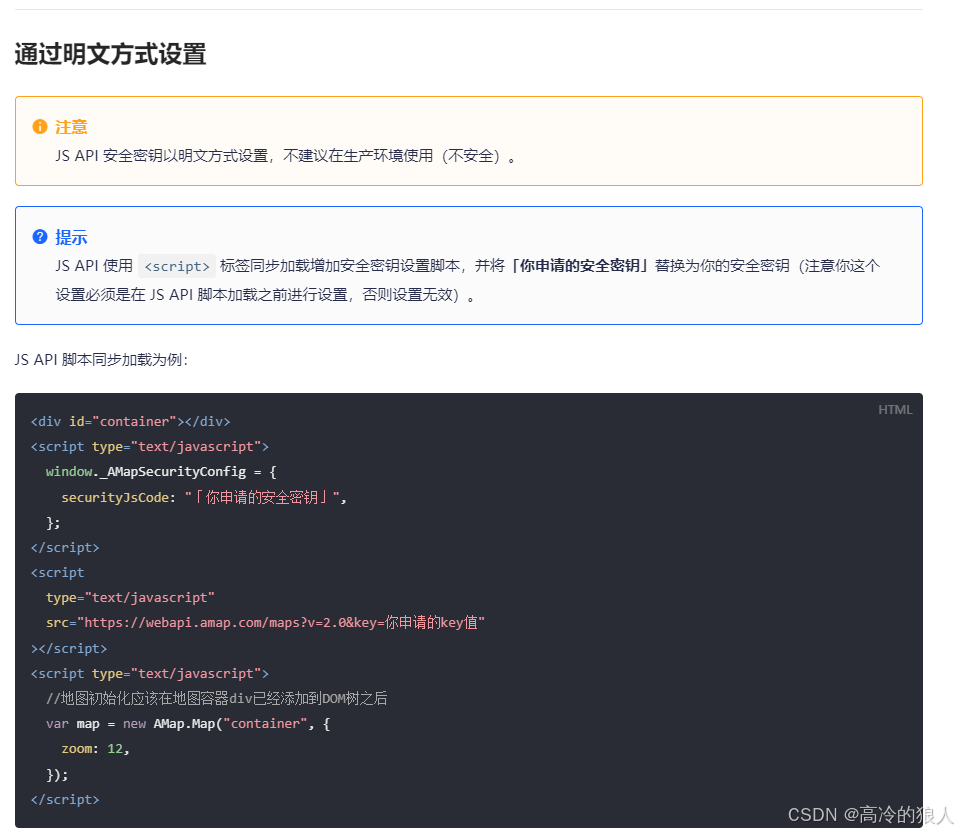Click the code line with div id="container"
The image size is (958, 833).
pyautogui.click(x=131, y=422)
